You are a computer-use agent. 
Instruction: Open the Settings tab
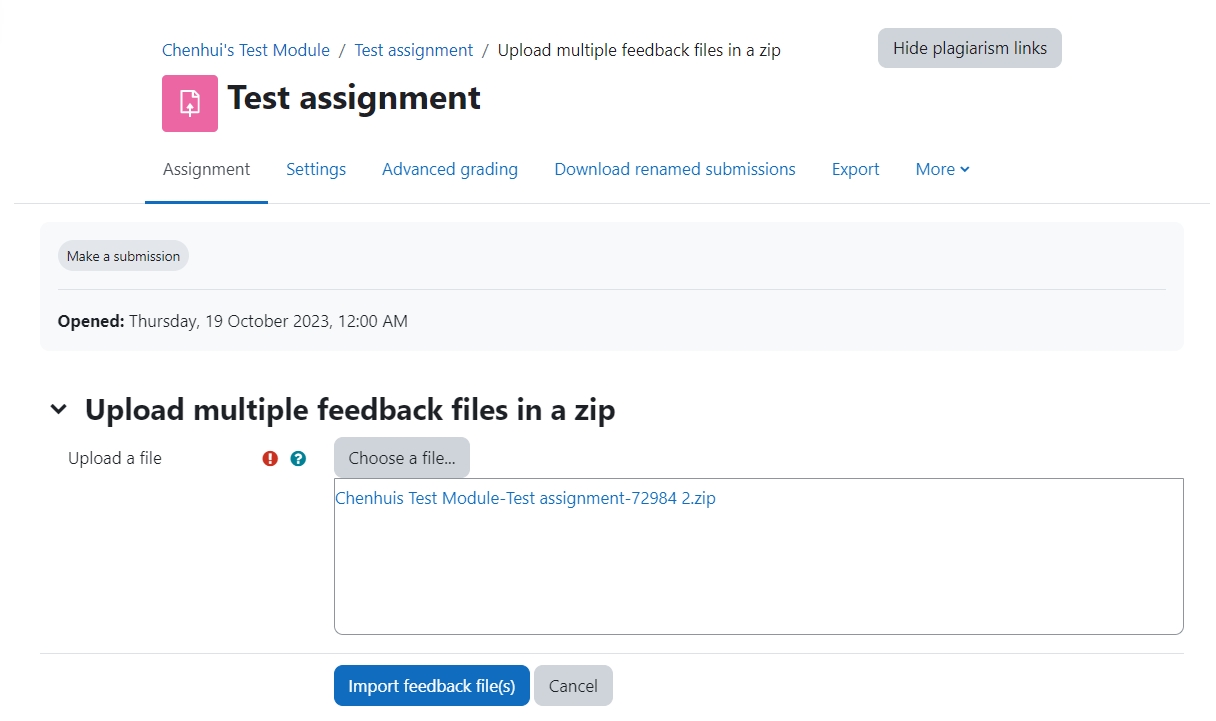tap(316, 169)
